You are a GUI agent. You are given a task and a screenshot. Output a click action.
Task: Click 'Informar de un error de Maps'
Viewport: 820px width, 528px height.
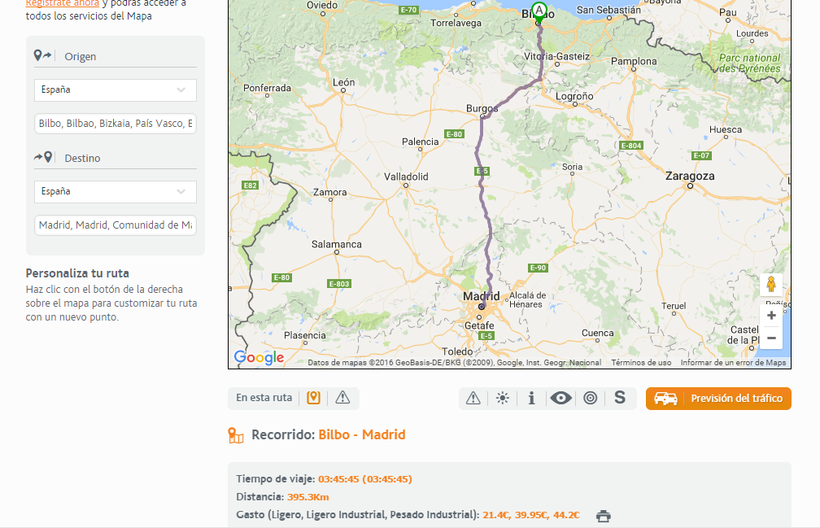tap(733, 363)
